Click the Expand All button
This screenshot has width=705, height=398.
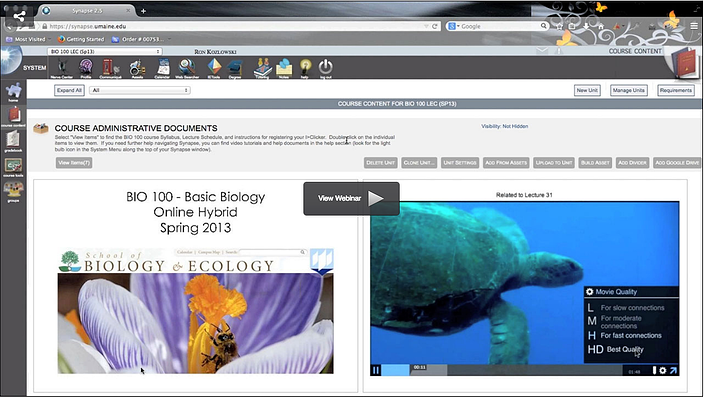[69, 90]
